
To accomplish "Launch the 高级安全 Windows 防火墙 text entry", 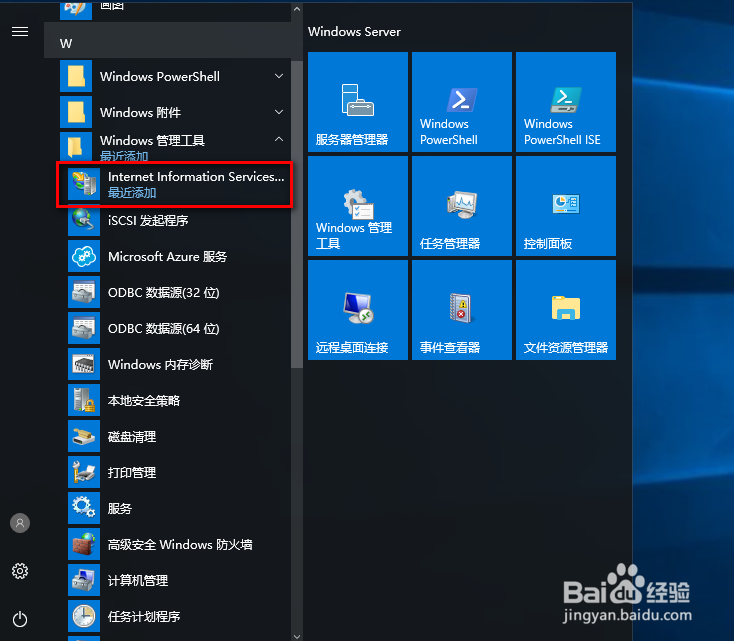I will 180,545.
